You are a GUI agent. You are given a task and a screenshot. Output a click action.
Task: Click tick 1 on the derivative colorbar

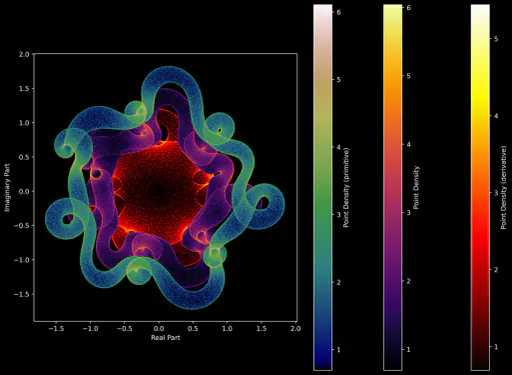(x=496, y=347)
